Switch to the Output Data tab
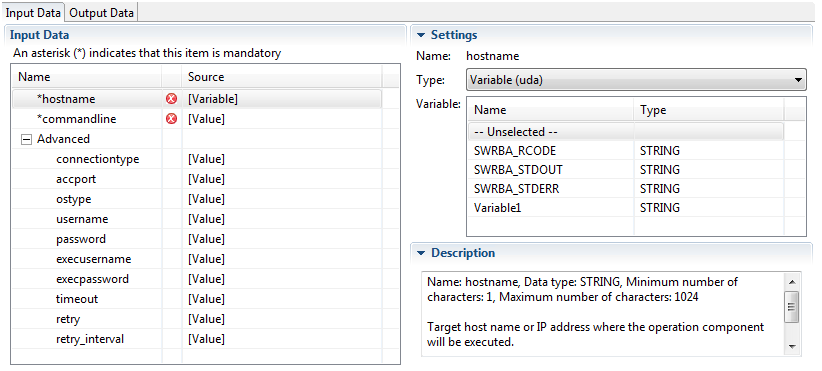 [101, 12]
